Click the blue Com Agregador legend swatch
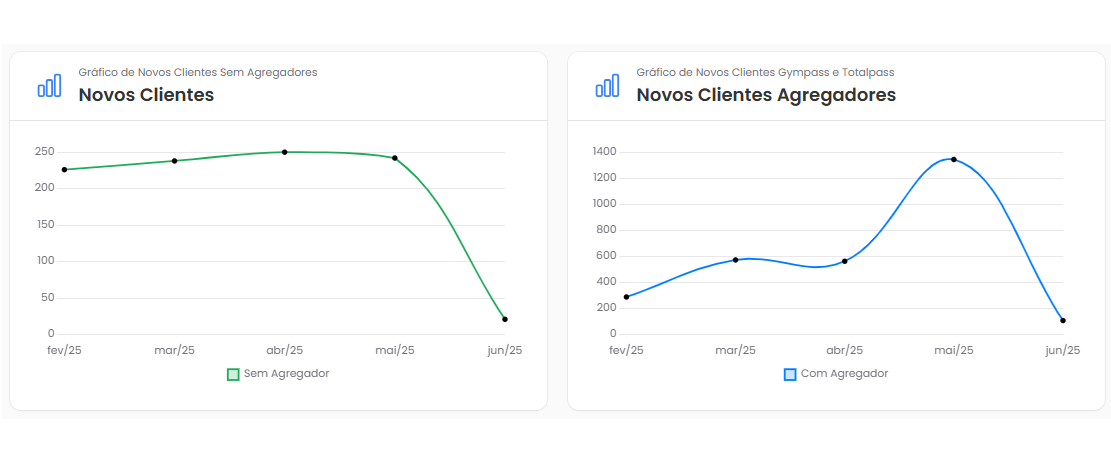The height and width of the screenshot is (460, 1111). click(790, 374)
